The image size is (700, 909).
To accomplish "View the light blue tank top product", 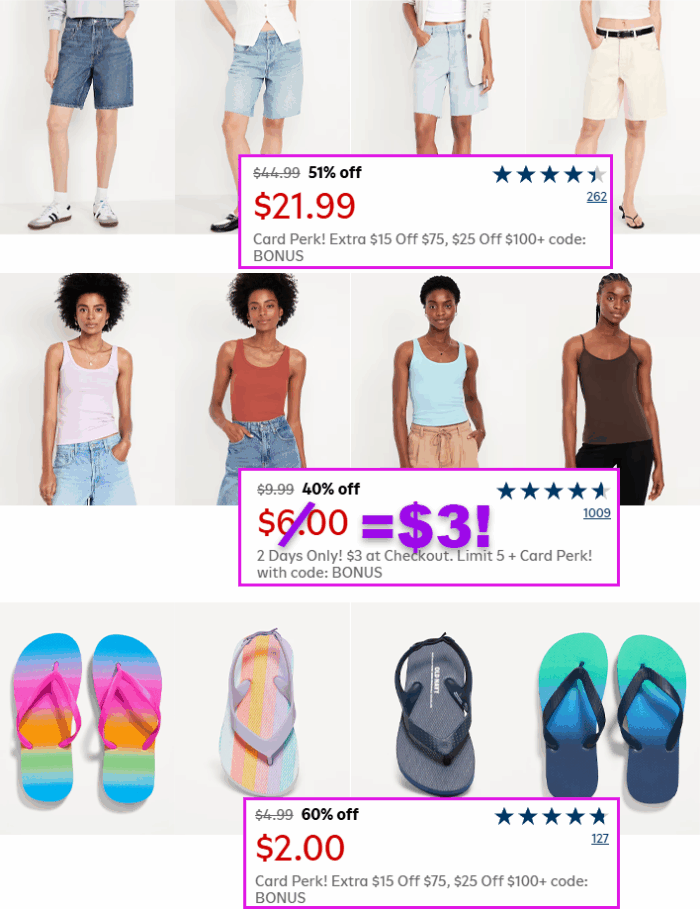I will point(438,371).
